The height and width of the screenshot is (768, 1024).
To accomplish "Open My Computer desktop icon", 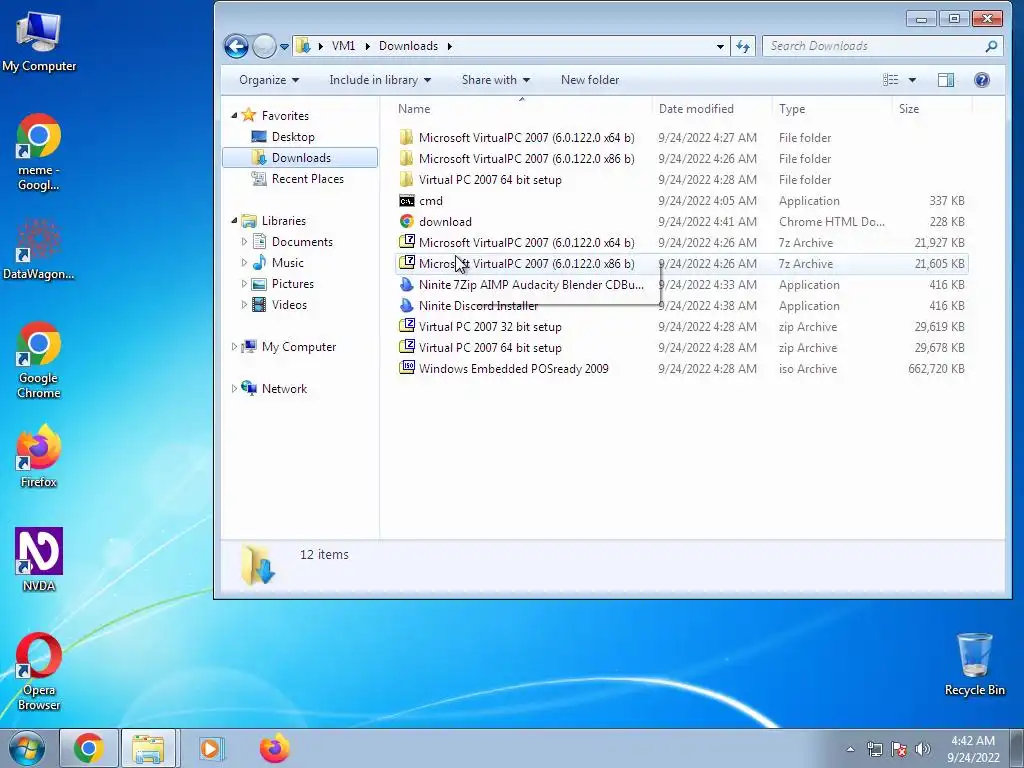I will click(39, 41).
